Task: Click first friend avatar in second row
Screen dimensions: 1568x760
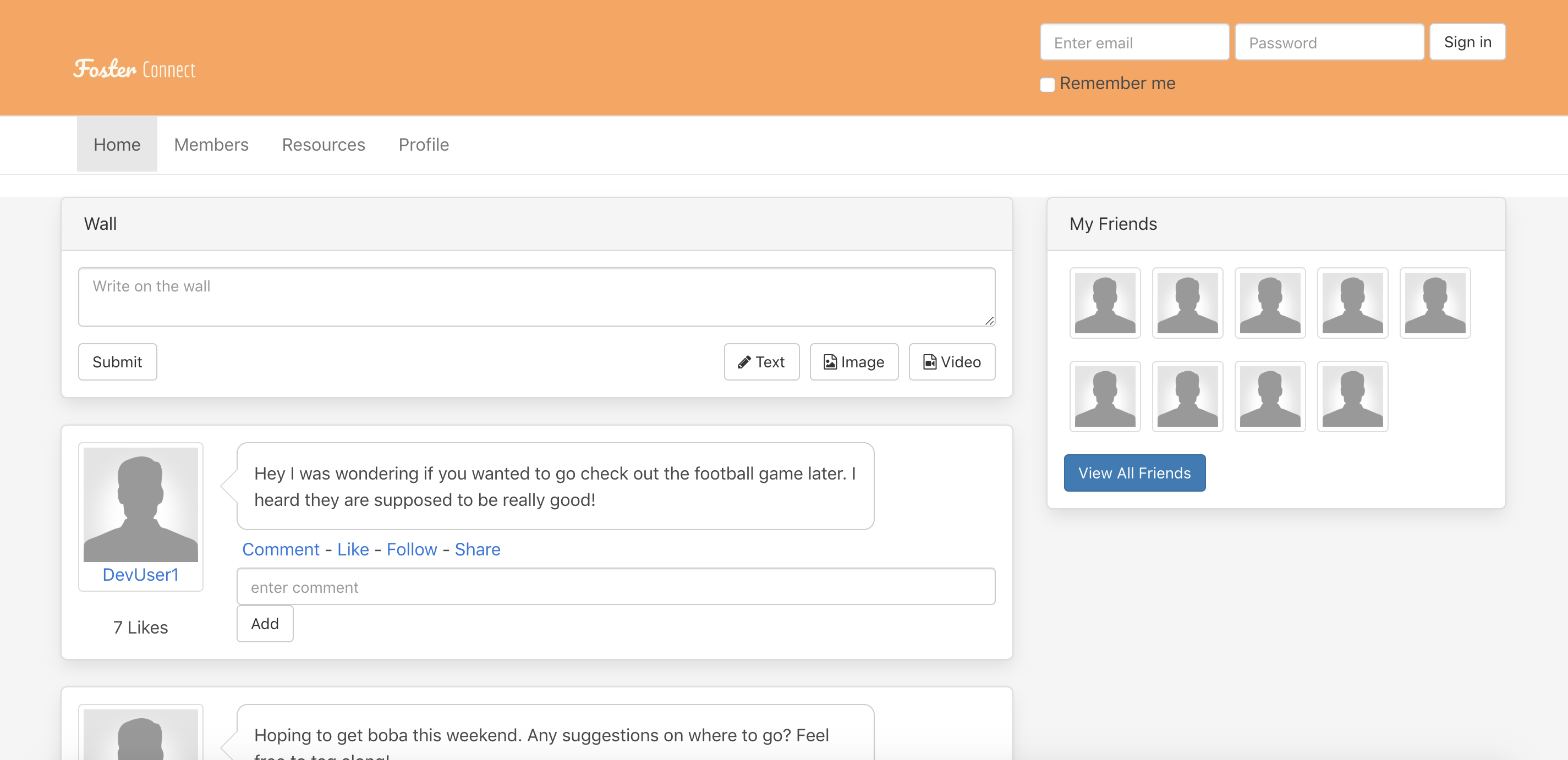Action: tap(1104, 396)
